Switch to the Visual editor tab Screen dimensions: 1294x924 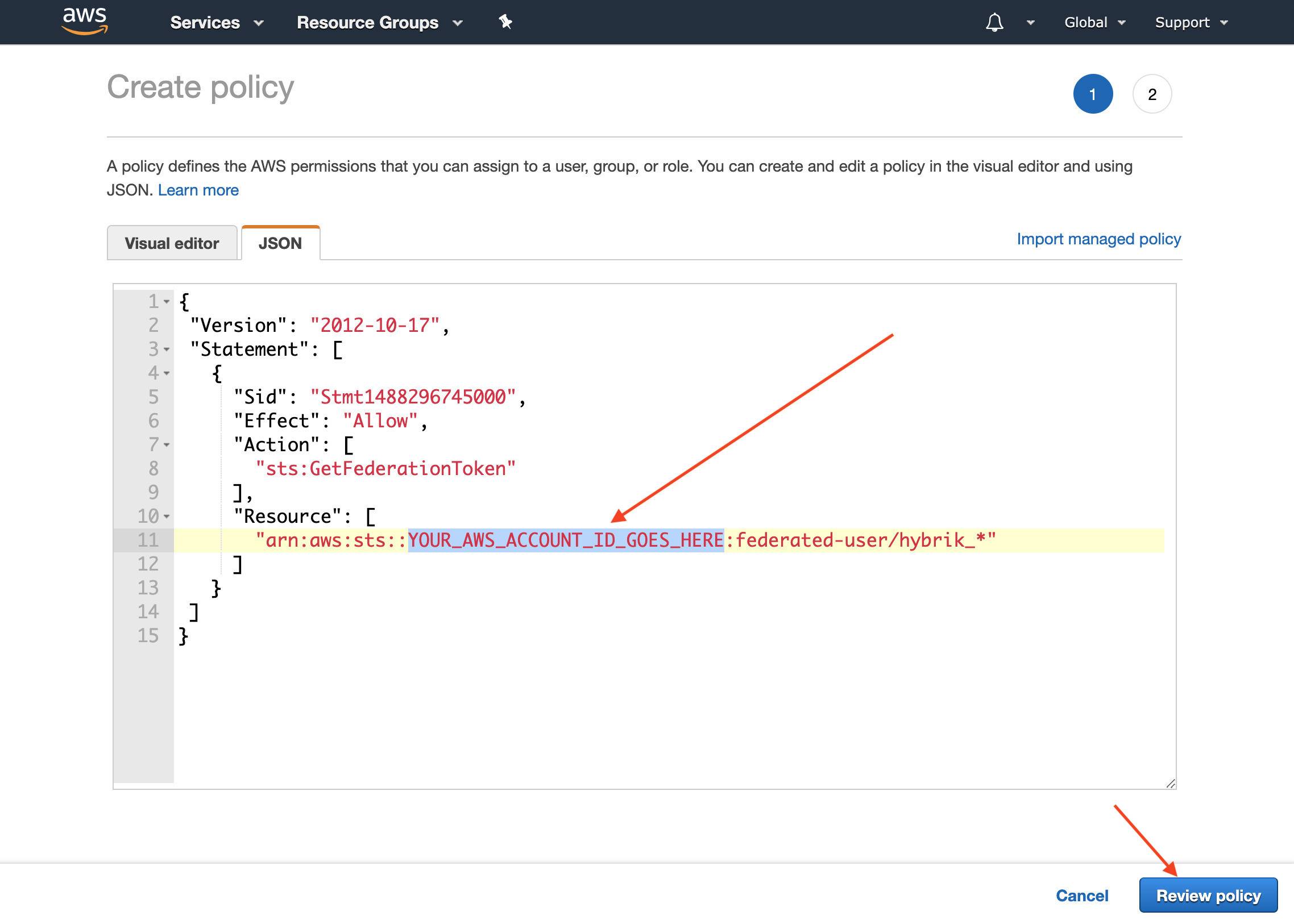click(172, 243)
